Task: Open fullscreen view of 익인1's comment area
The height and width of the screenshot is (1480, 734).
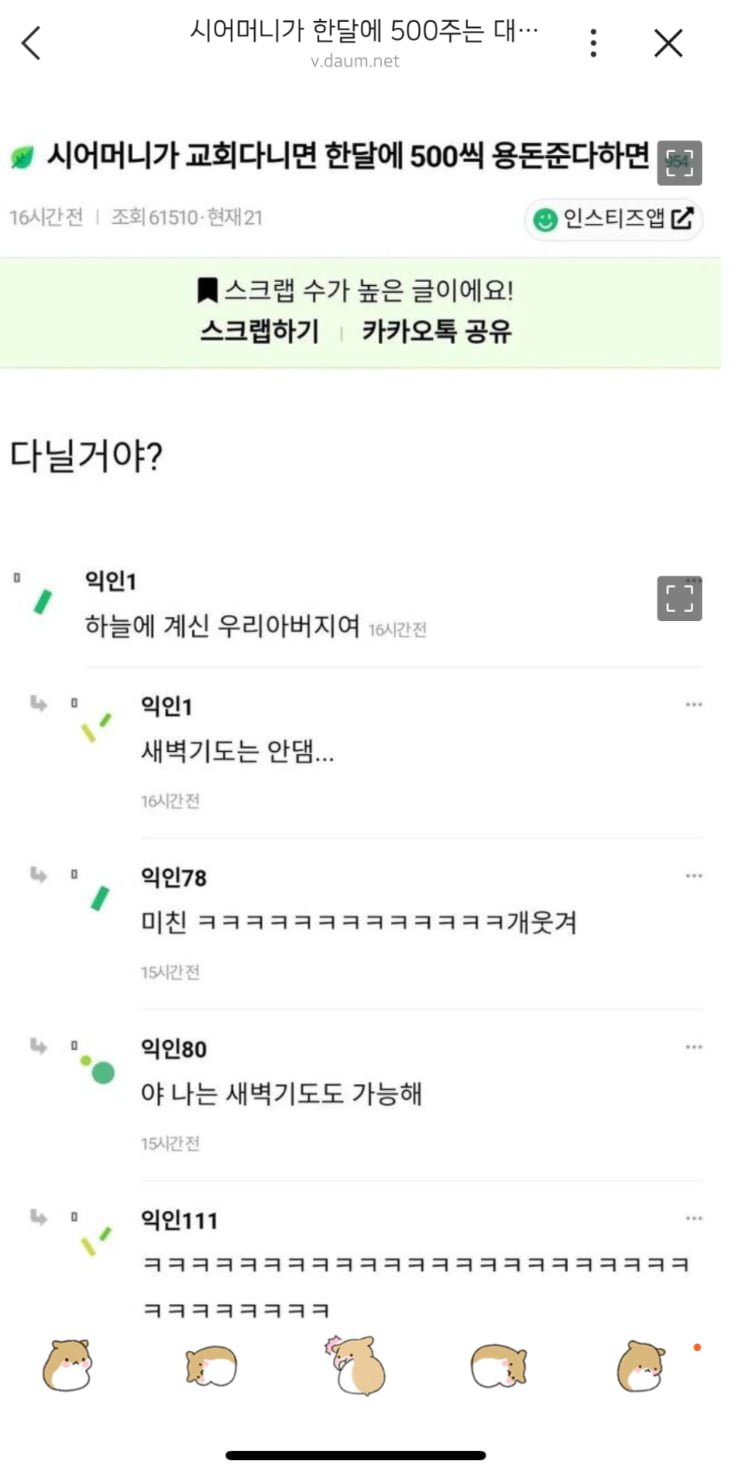Action: [678, 597]
